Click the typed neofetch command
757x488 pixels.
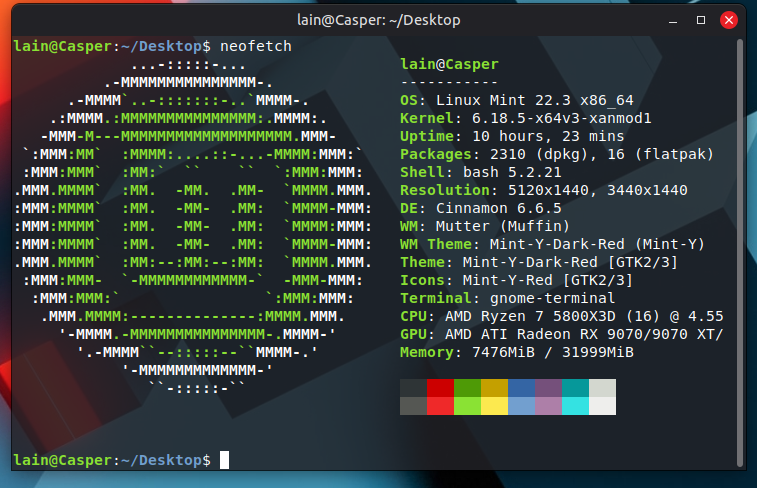coord(255,46)
